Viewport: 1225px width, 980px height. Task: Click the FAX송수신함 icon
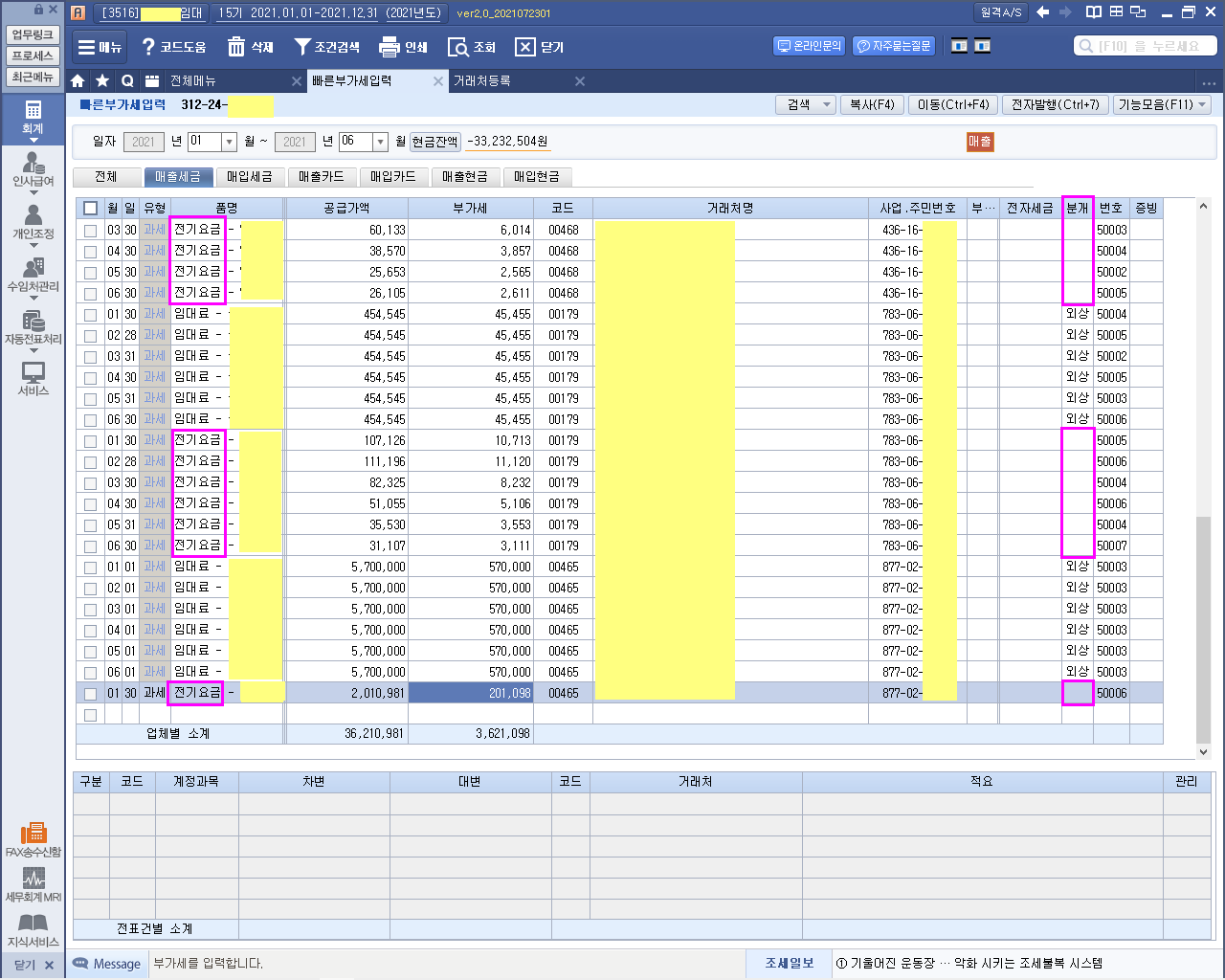pos(33,833)
